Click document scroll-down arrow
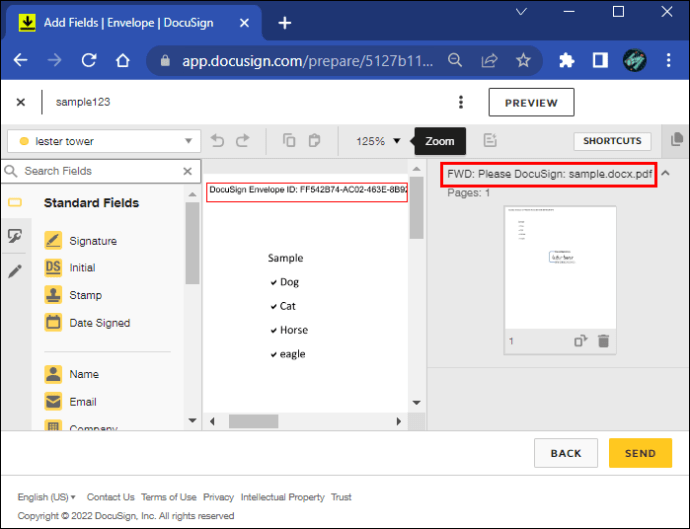 (416, 402)
